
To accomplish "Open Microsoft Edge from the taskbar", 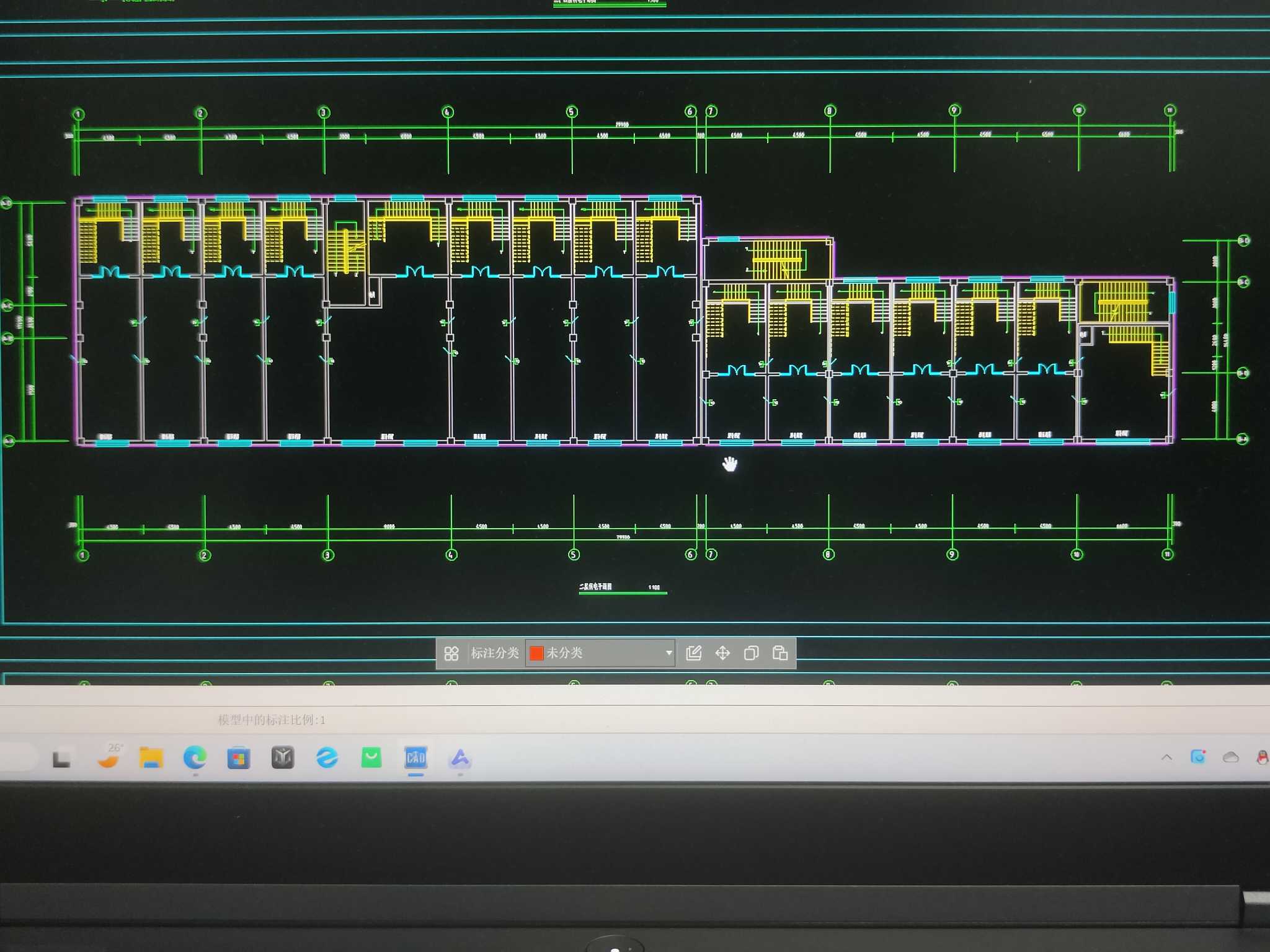I will (x=195, y=757).
